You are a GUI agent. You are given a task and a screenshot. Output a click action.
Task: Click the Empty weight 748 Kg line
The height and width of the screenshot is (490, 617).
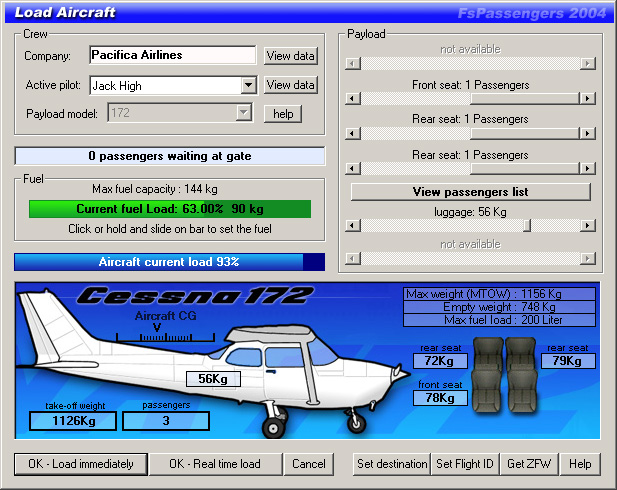[499, 307]
